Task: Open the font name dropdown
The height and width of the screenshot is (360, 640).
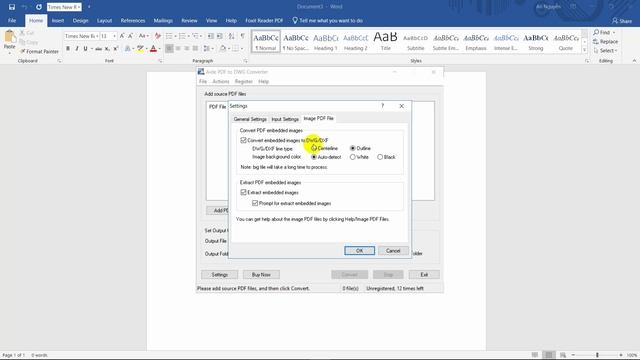Action: (x=97, y=36)
